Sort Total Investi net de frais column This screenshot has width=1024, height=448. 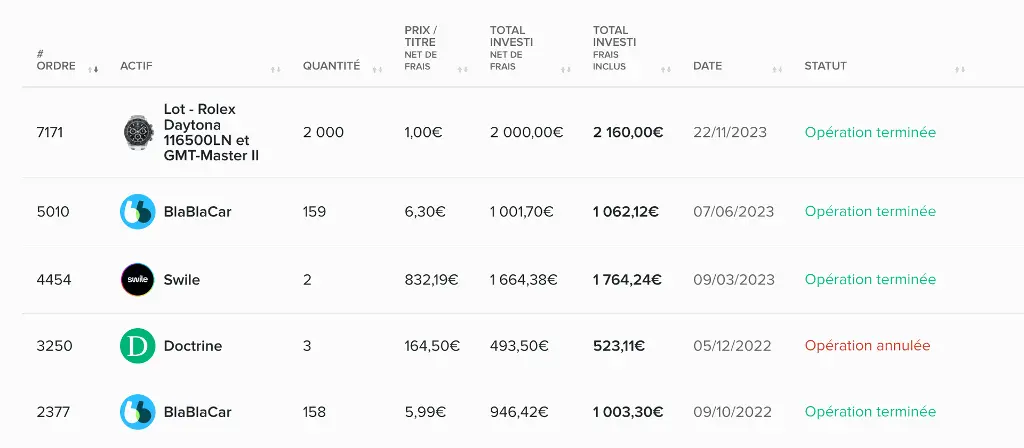click(x=566, y=69)
